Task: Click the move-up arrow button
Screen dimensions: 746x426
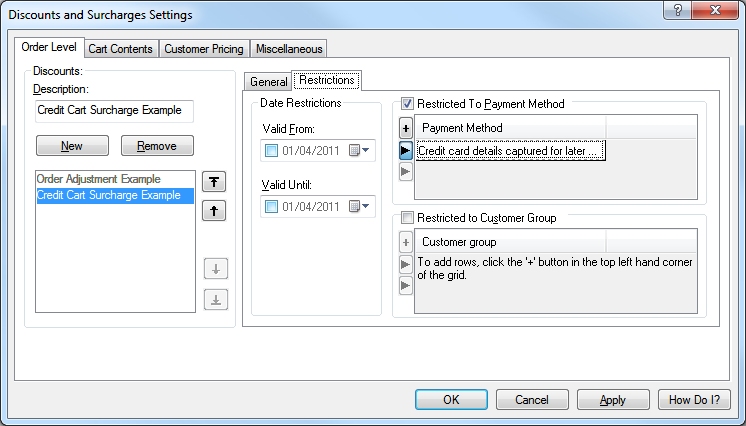Action: point(215,211)
